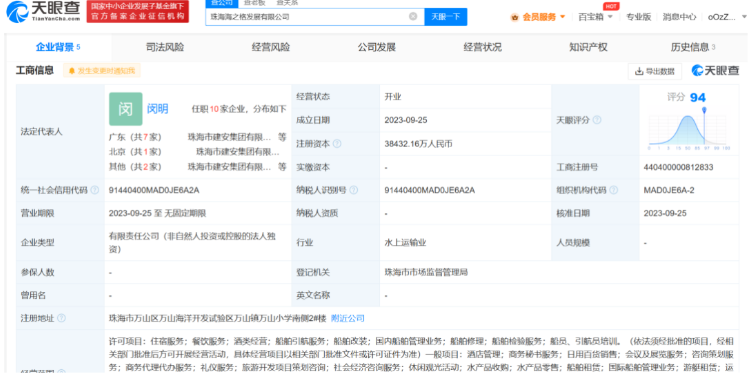
Task: Click the 水上运输业 industry value
Action: pyautogui.click(x=405, y=243)
